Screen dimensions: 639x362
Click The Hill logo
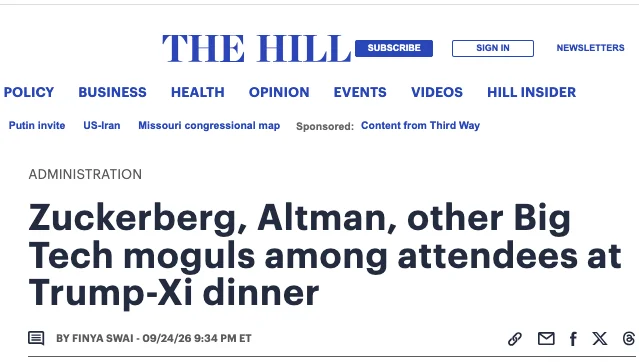pyautogui.click(x=256, y=49)
